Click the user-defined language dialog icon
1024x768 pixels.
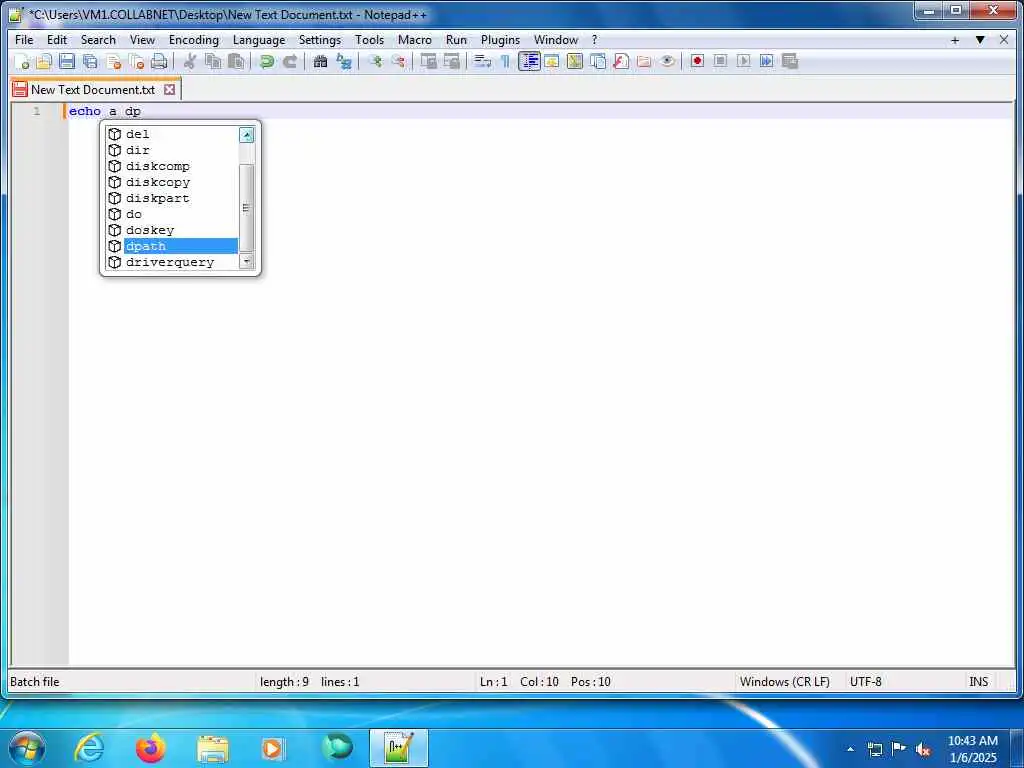pos(552,61)
